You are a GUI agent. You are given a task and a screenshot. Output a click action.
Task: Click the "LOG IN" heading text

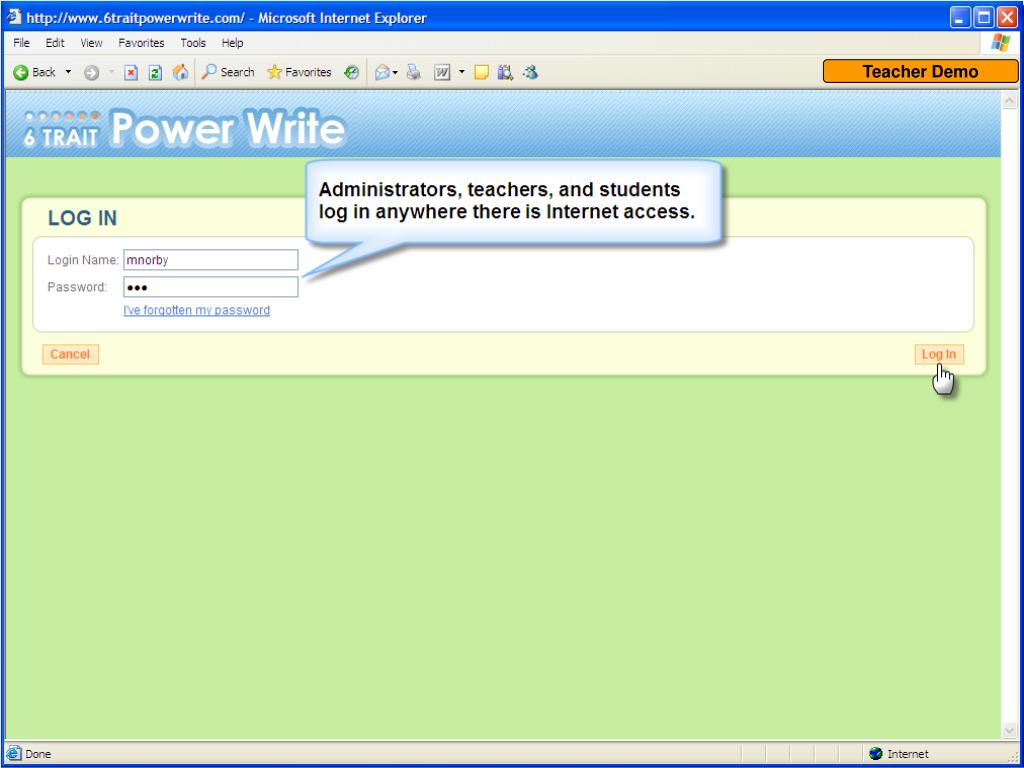(x=82, y=218)
